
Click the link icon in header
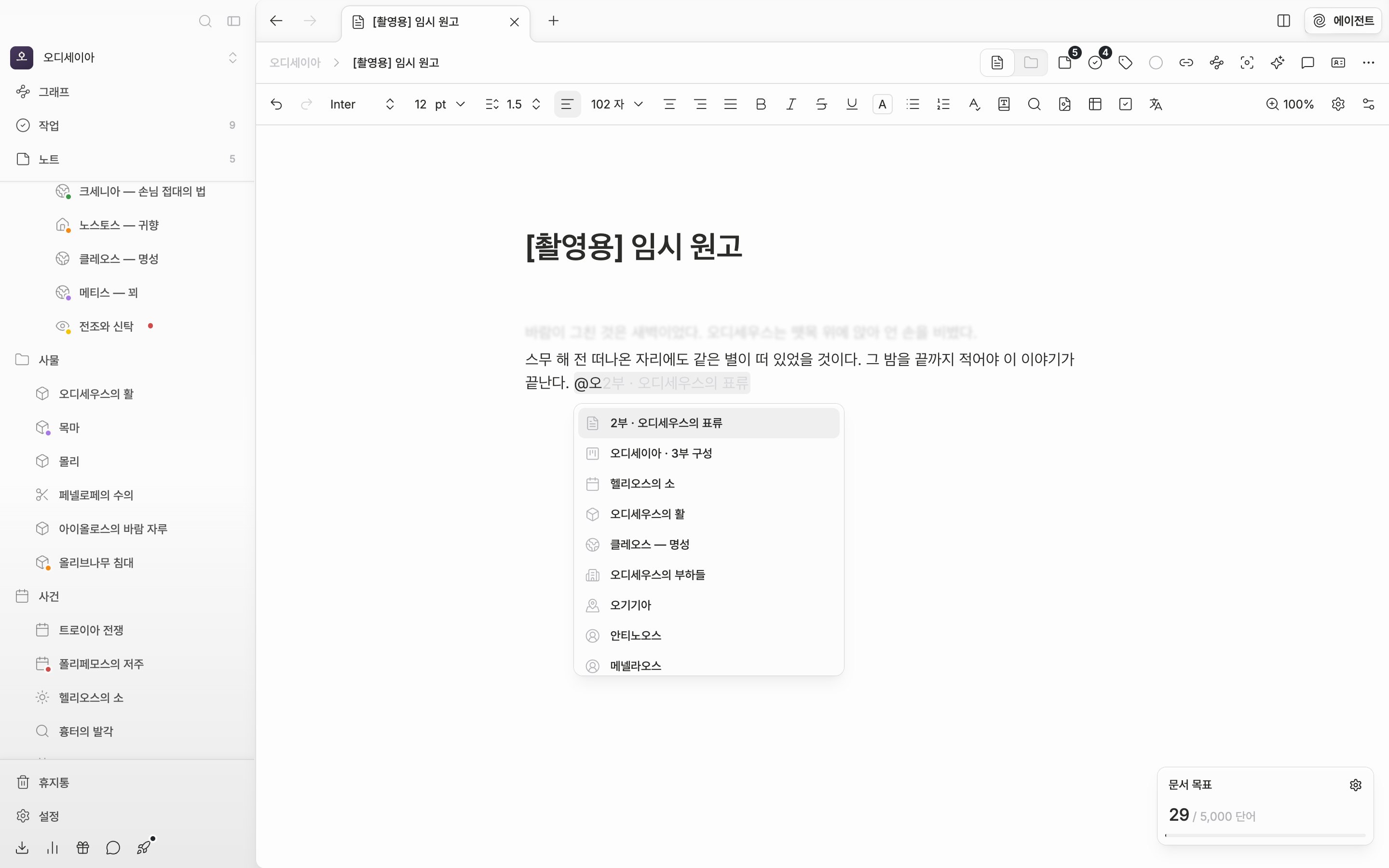pyautogui.click(x=1186, y=63)
